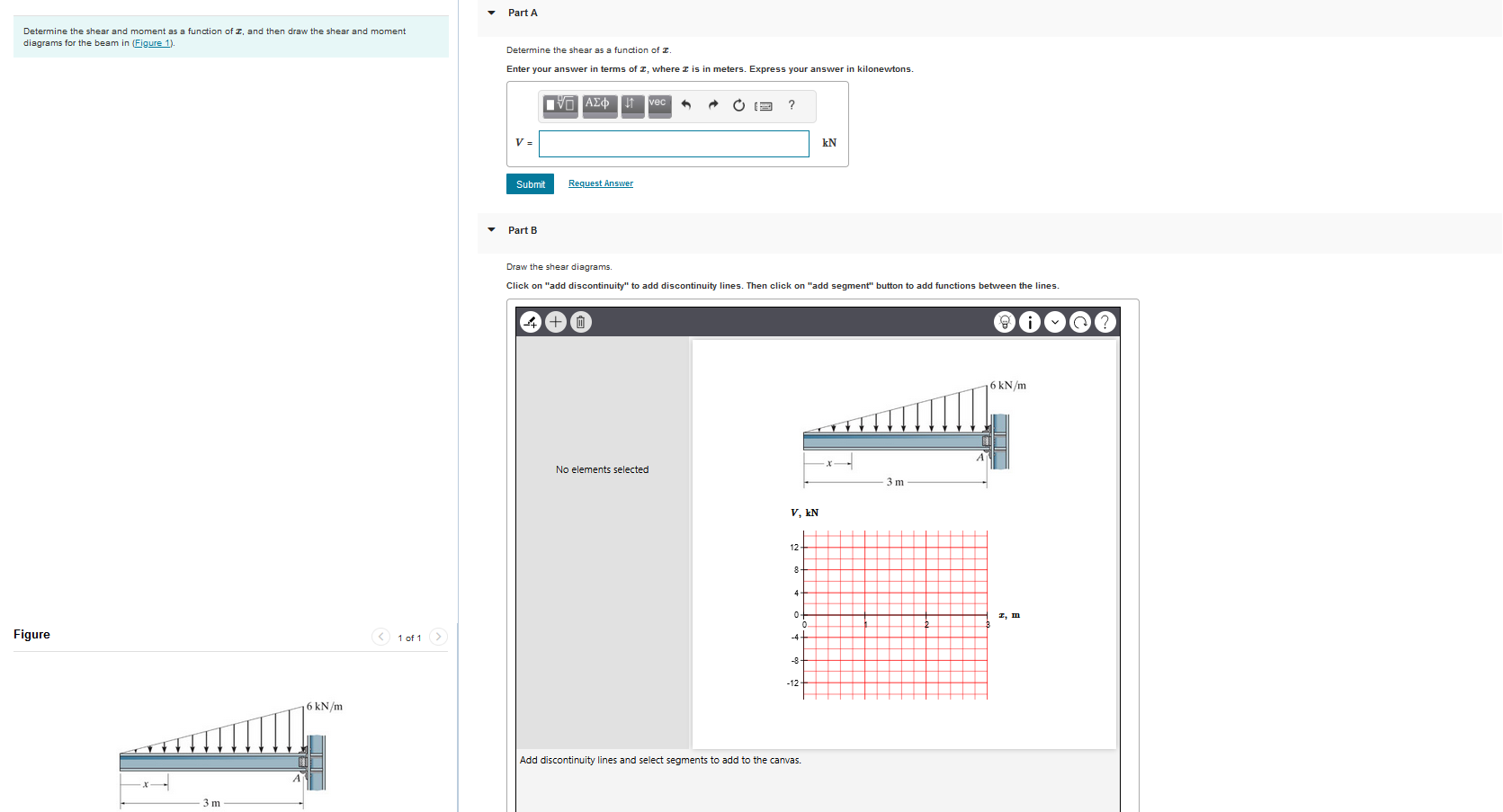The image size is (1503, 812).
Task: Click the '3 m' dimension label in canvas
Action: 895,482
